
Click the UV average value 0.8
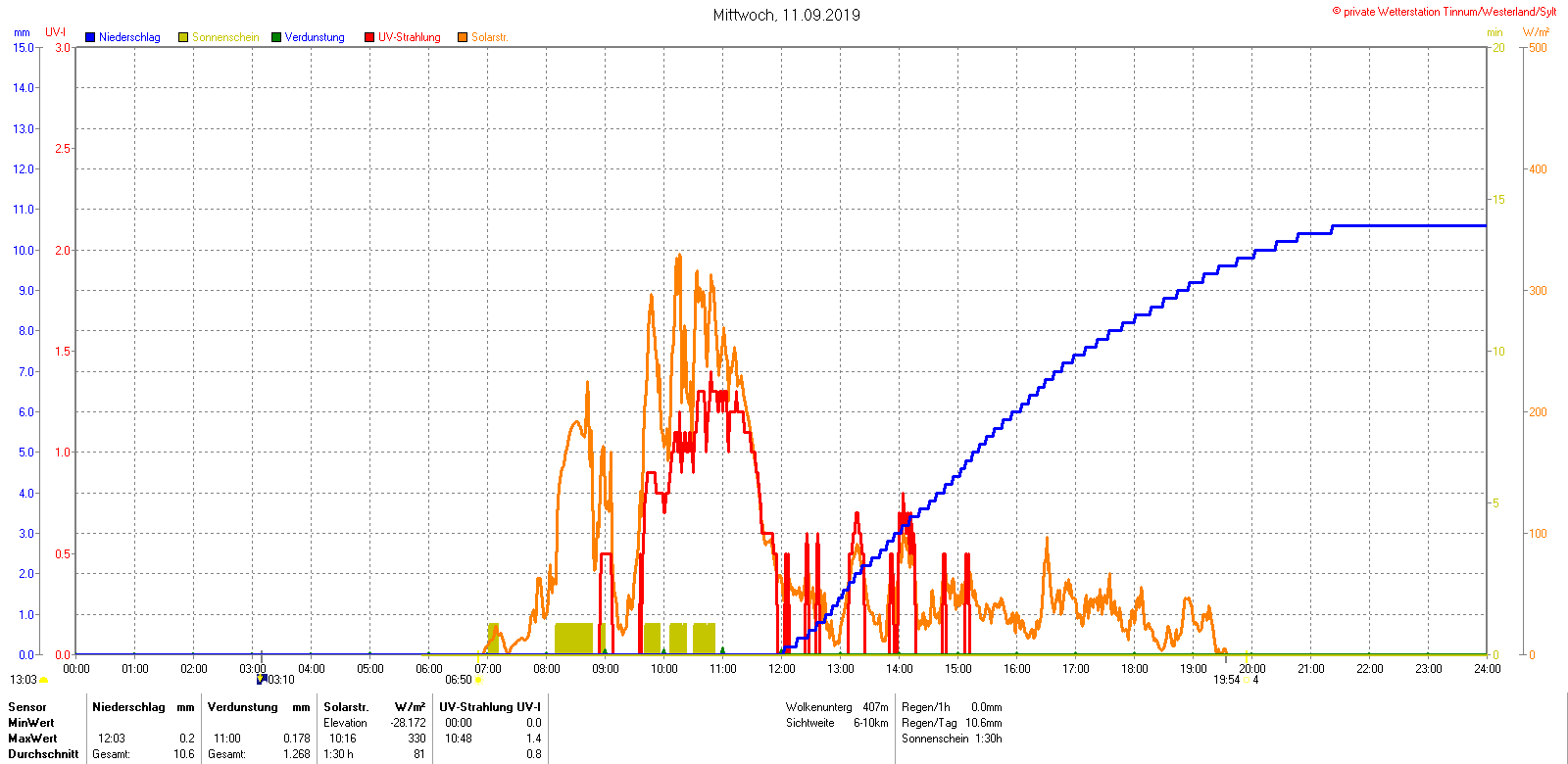[x=534, y=754]
